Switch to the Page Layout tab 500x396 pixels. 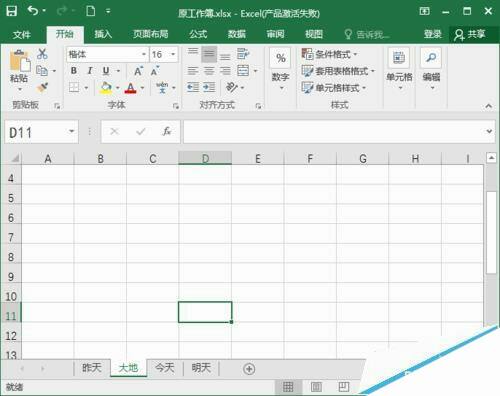pyautogui.click(x=151, y=34)
